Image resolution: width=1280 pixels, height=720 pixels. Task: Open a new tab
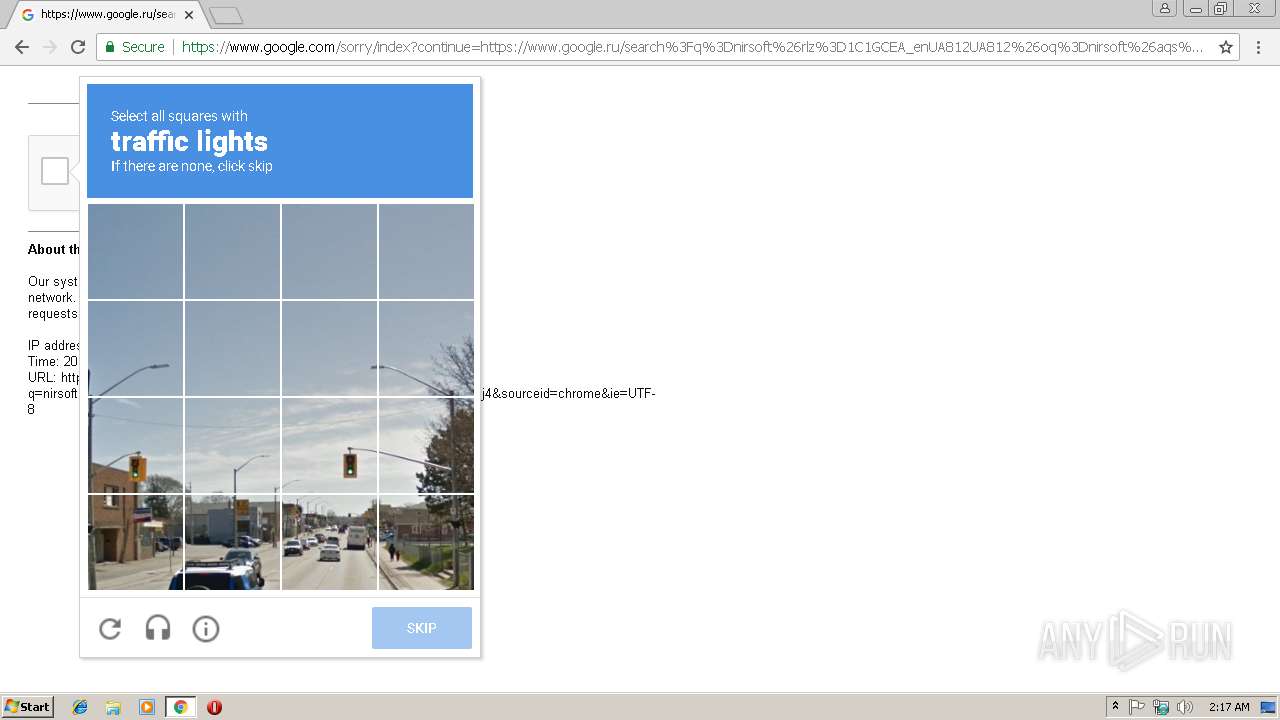(x=226, y=16)
